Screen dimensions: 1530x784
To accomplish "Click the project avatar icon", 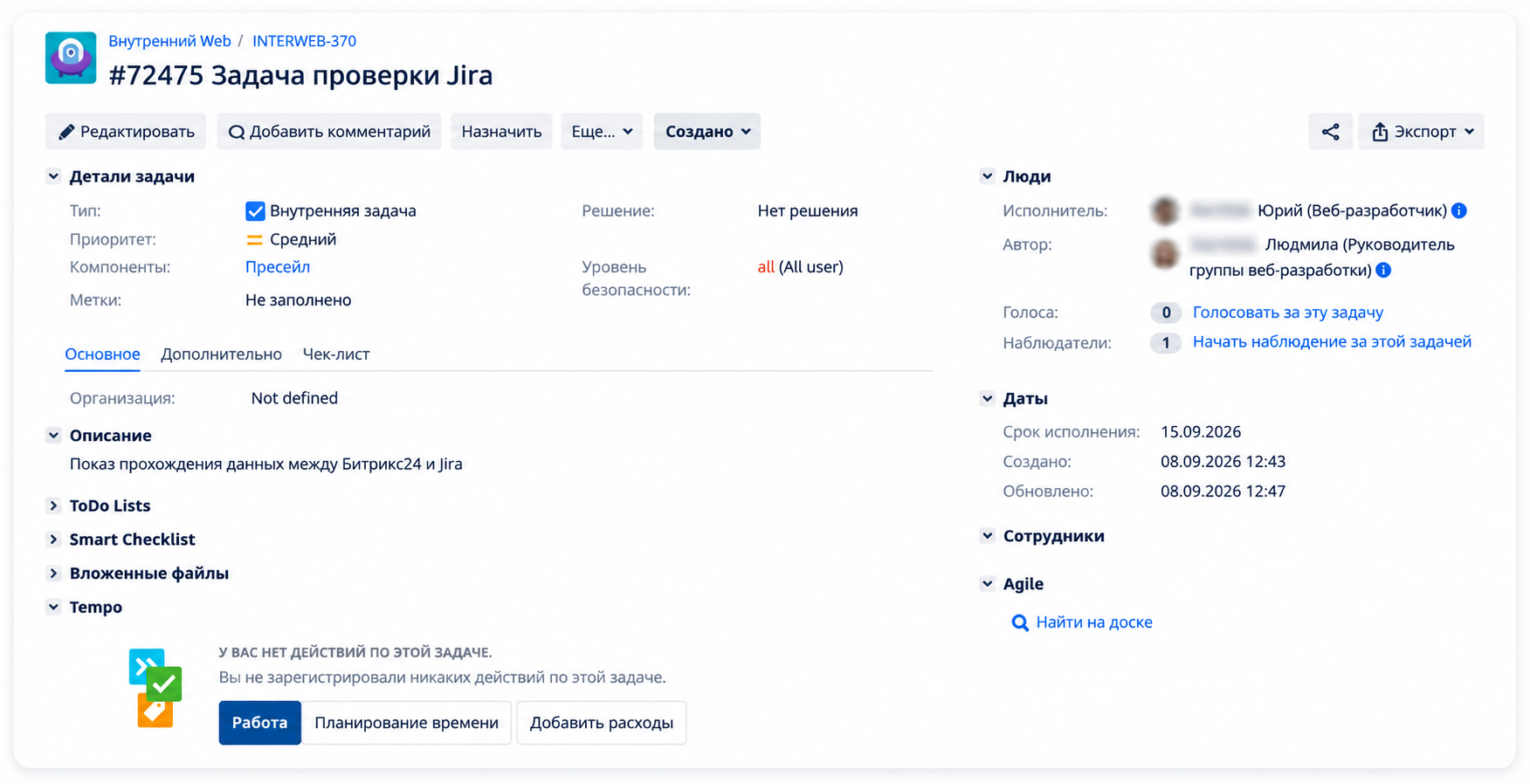I will click(x=71, y=58).
